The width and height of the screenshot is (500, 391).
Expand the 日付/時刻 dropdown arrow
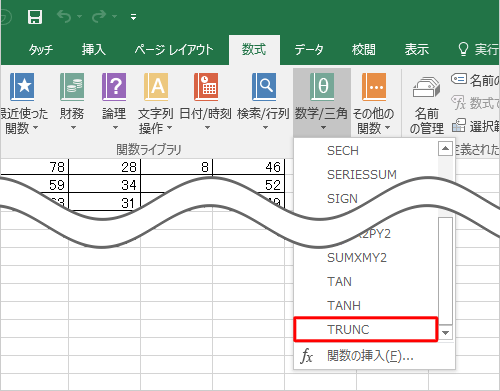tap(207, 128)
